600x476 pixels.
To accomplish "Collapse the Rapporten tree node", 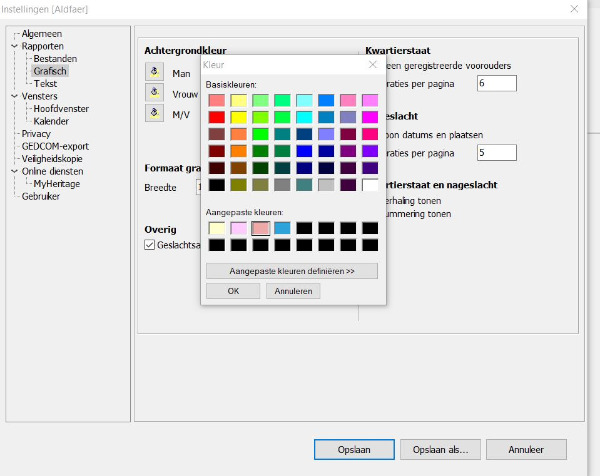I will (14, 46).
